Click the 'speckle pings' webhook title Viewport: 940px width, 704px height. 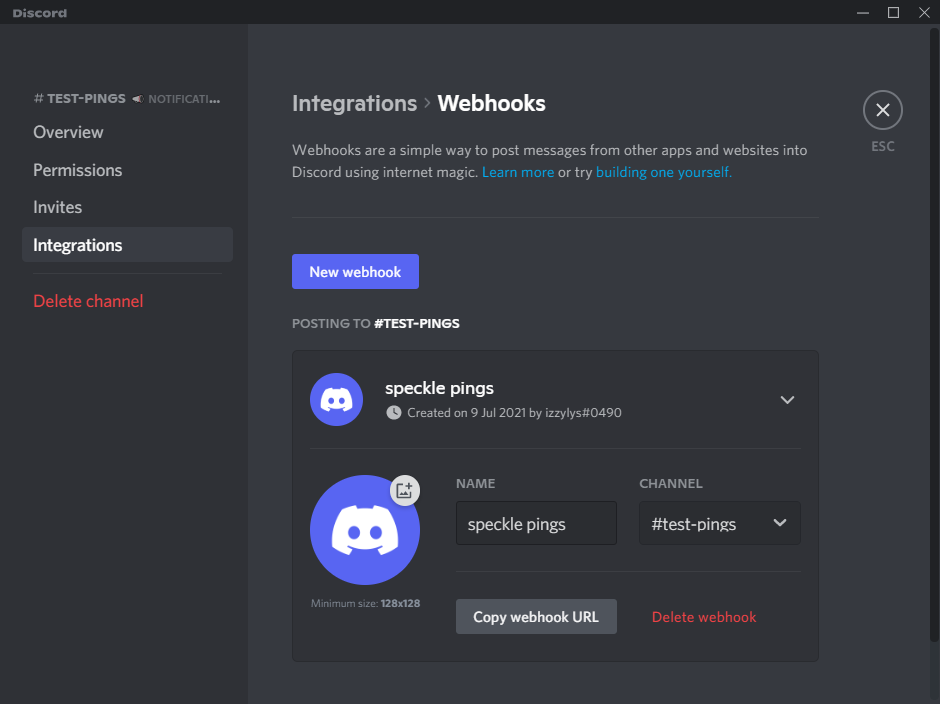coord(439,388)
